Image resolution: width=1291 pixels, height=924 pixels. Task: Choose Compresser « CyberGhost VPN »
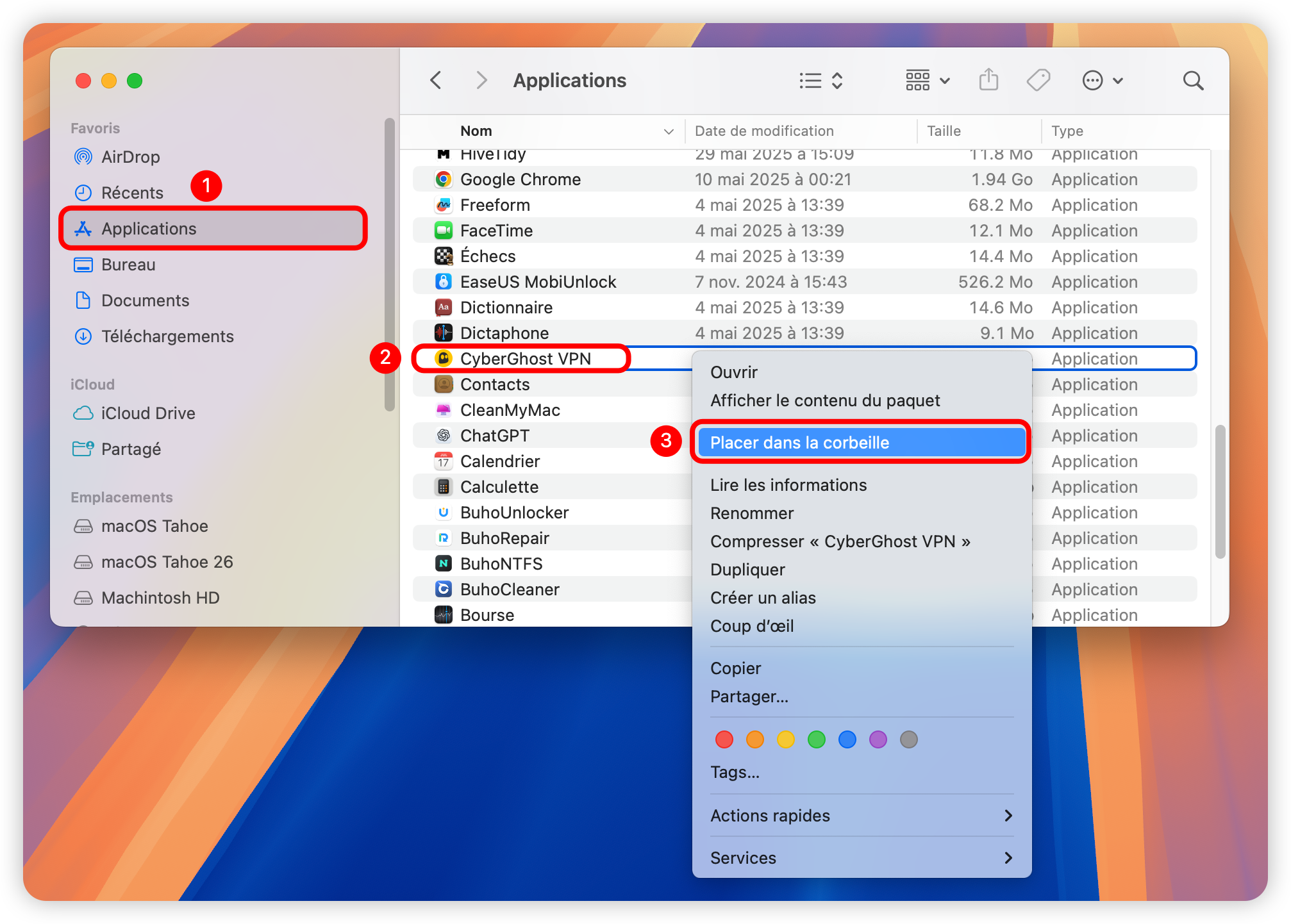pos(862,541)
